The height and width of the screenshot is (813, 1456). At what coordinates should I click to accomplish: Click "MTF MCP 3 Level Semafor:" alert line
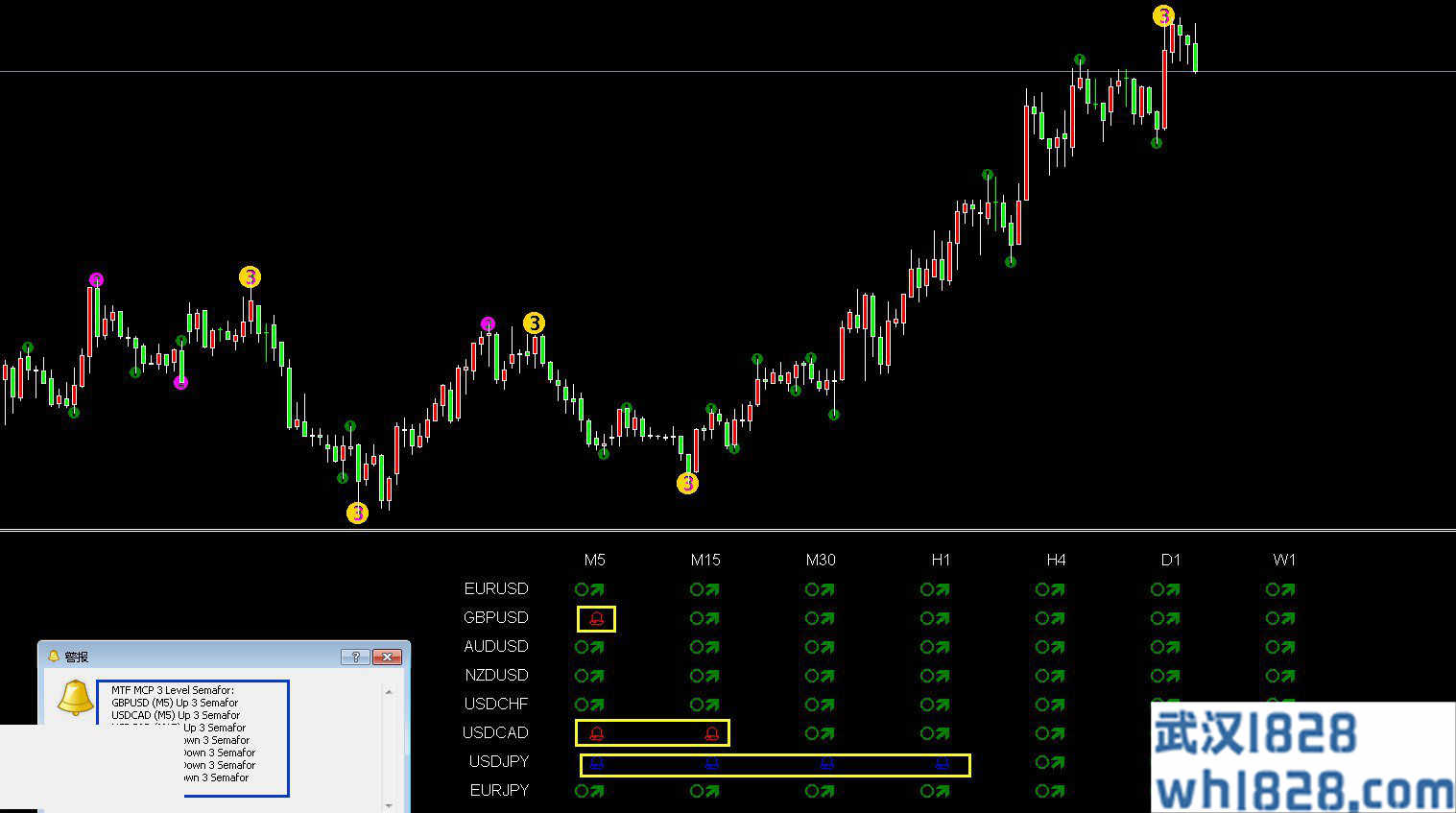coord(173,690)
